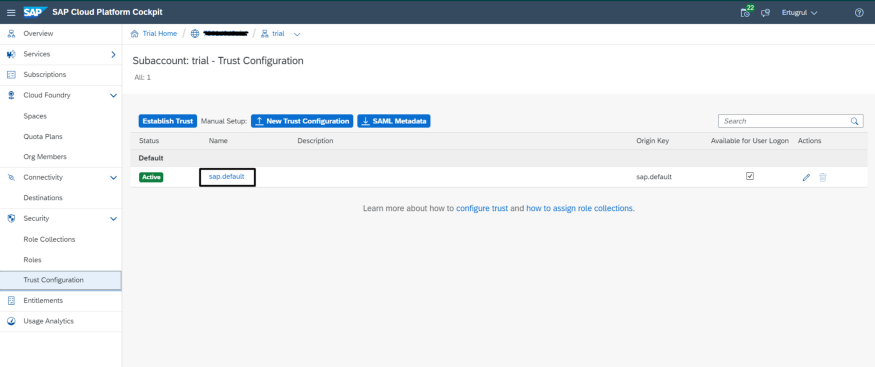Click the Description column header
The width and height of the screenshot is (875, 367).
click(315, 141)
